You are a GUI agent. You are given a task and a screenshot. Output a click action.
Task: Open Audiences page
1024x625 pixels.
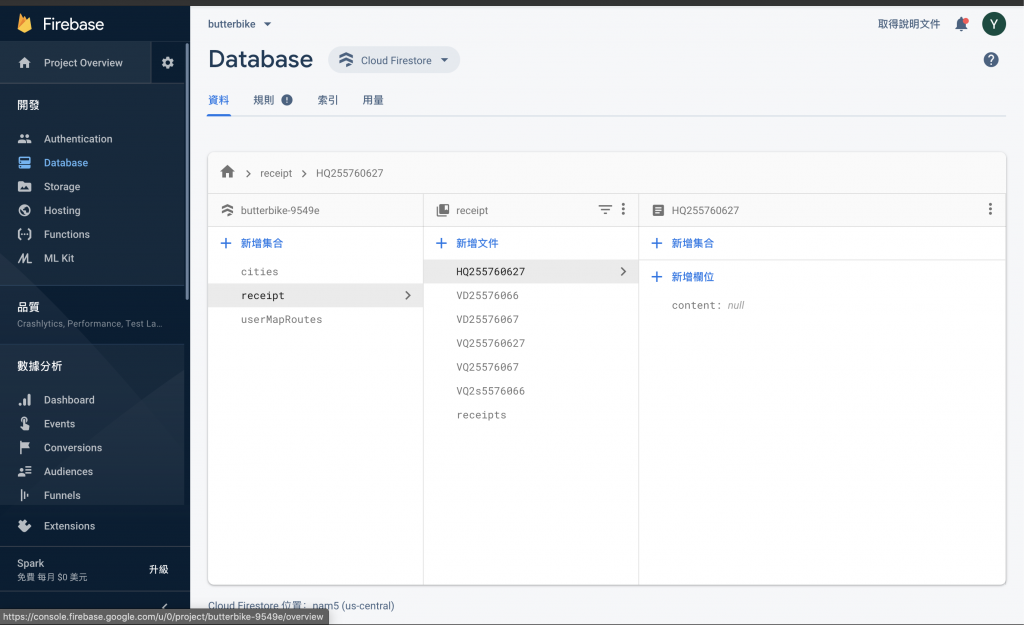pos(68,471)
